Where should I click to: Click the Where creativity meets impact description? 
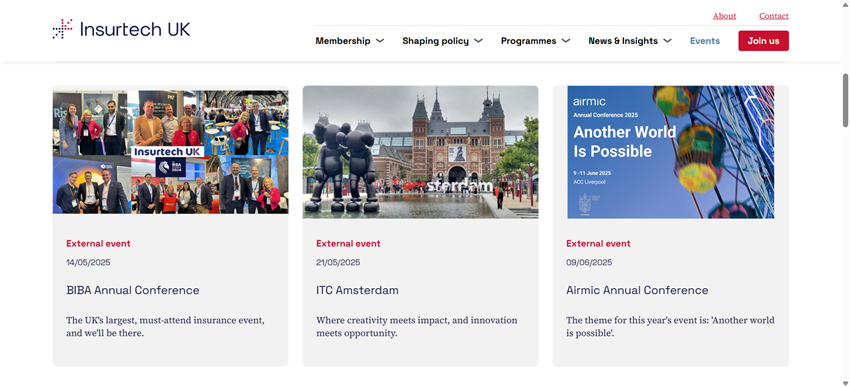(416, 326)
